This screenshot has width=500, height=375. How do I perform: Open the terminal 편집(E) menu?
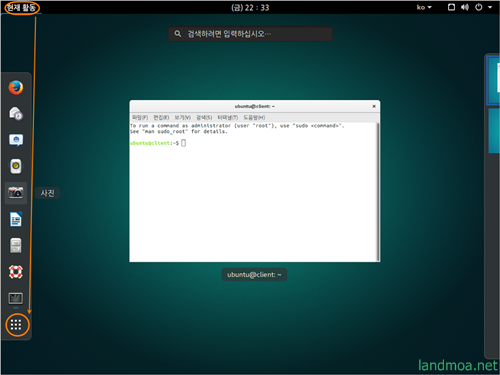tap(161, 117)
